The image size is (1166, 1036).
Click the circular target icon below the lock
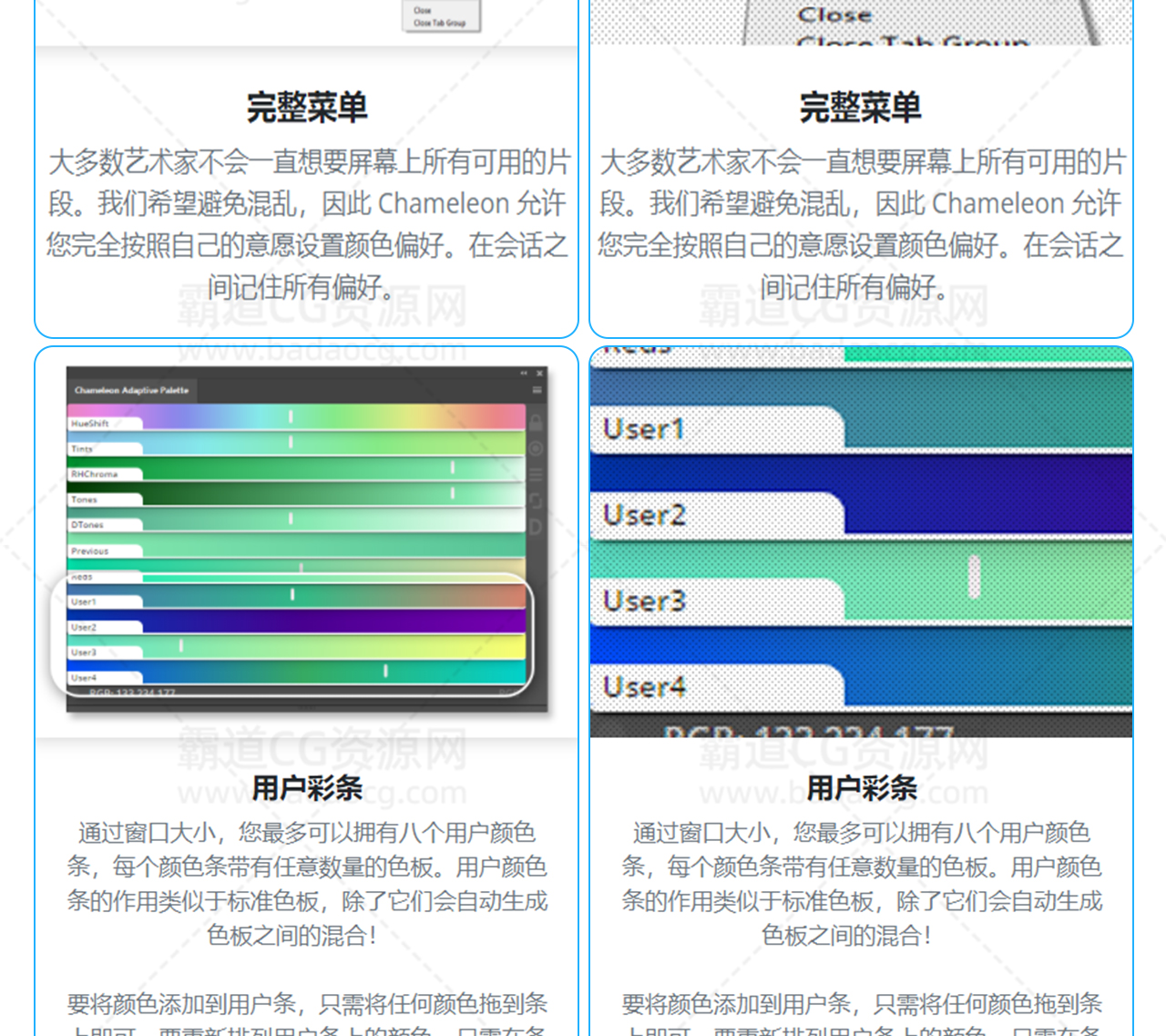pyautogui.click(x=536, y=448)
